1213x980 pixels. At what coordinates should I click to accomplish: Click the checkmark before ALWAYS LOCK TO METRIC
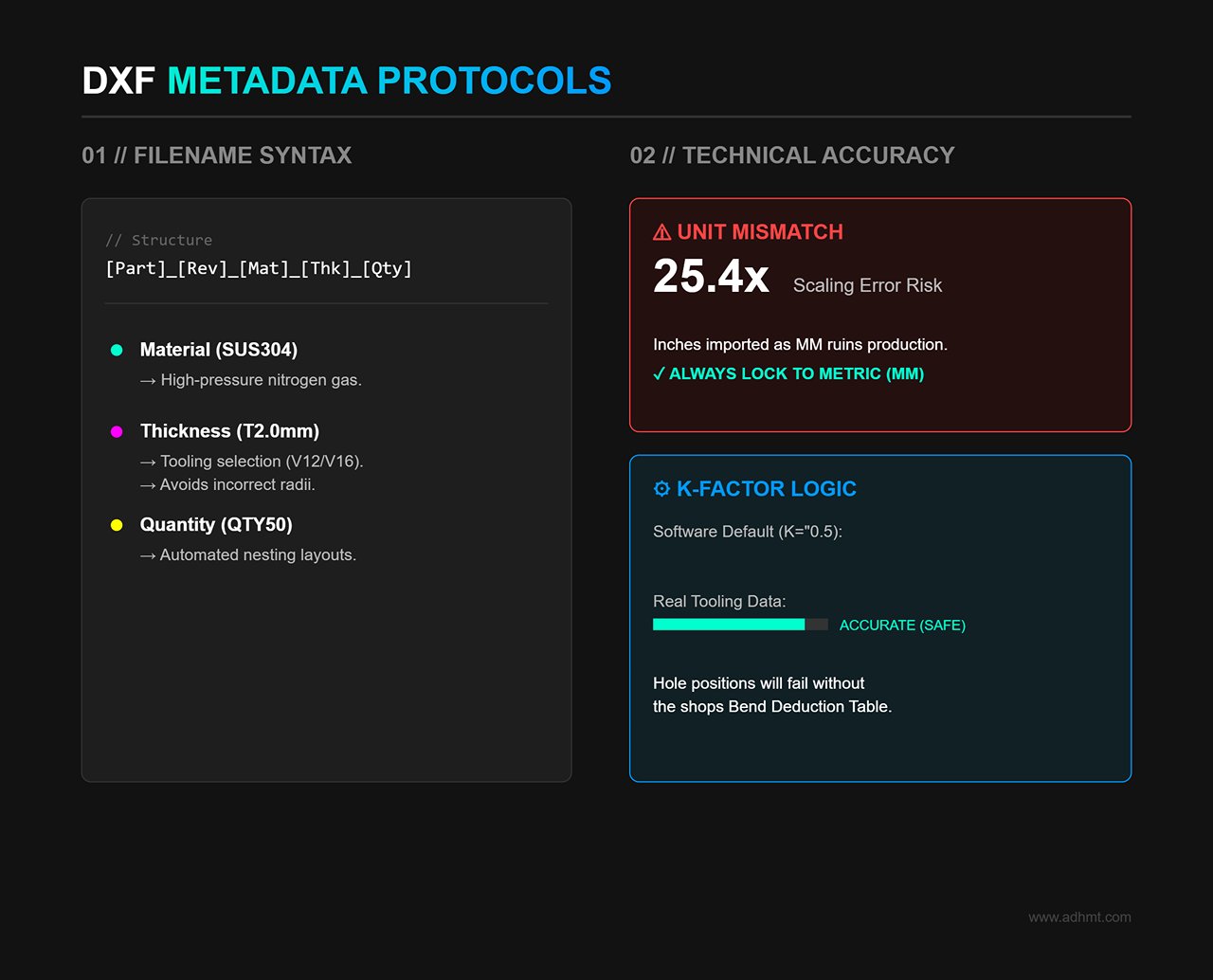659,374
